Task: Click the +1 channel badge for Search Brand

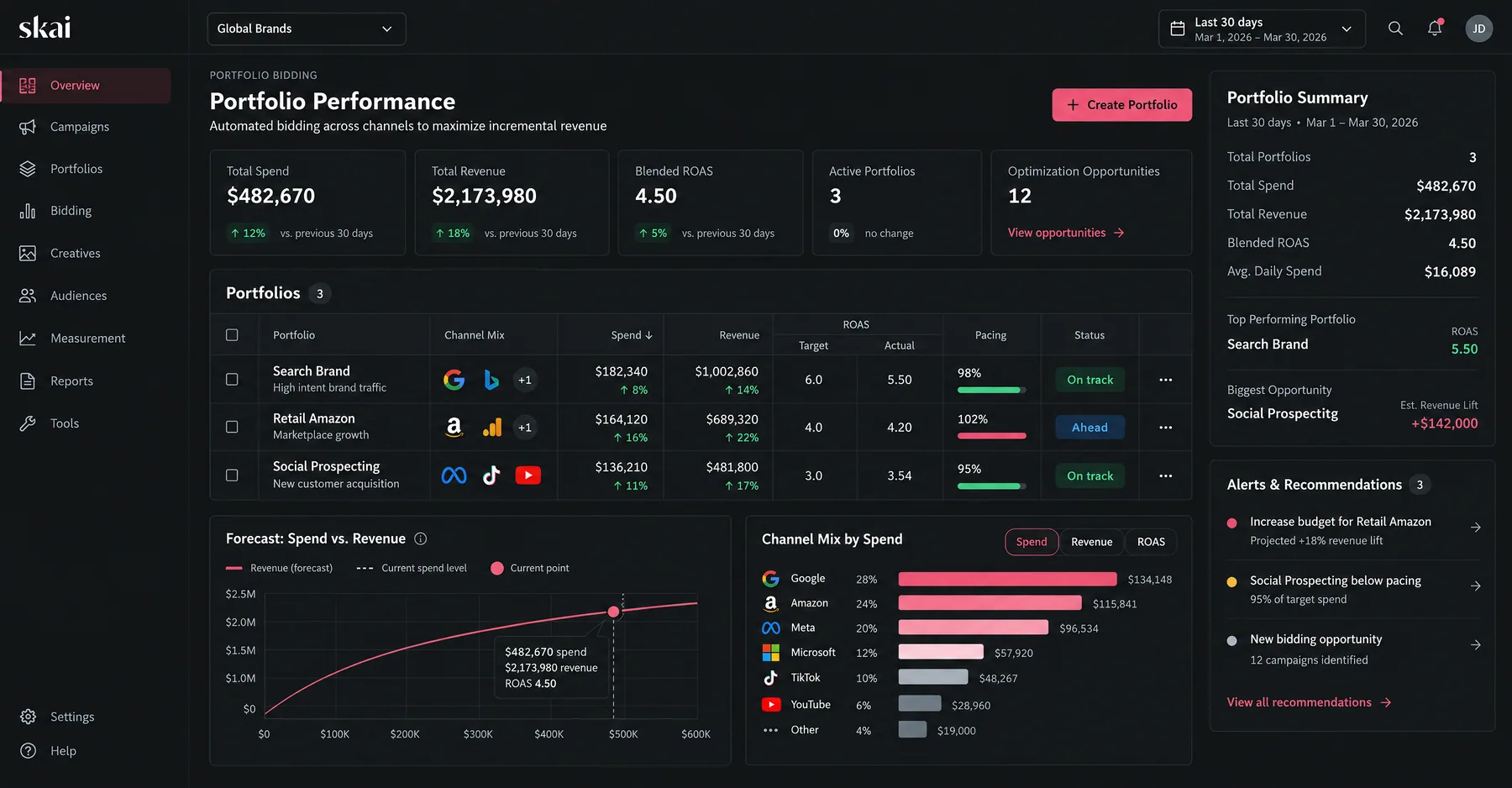Action: 525,380
